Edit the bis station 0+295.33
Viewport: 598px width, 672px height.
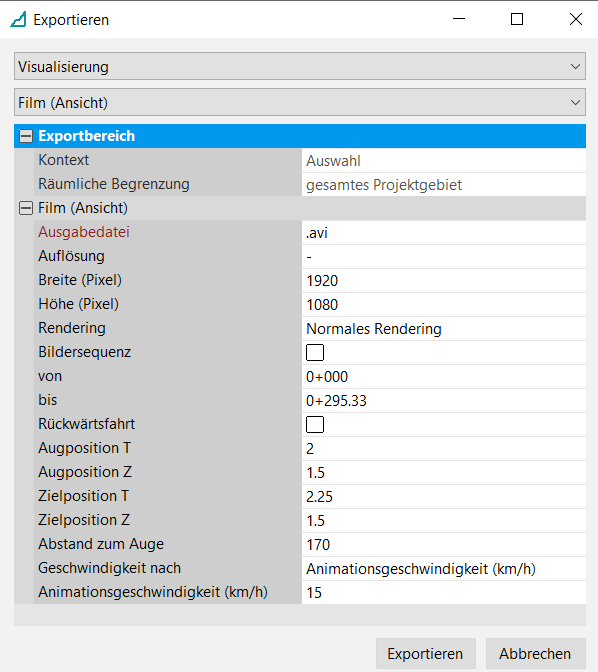coord(444,401)
